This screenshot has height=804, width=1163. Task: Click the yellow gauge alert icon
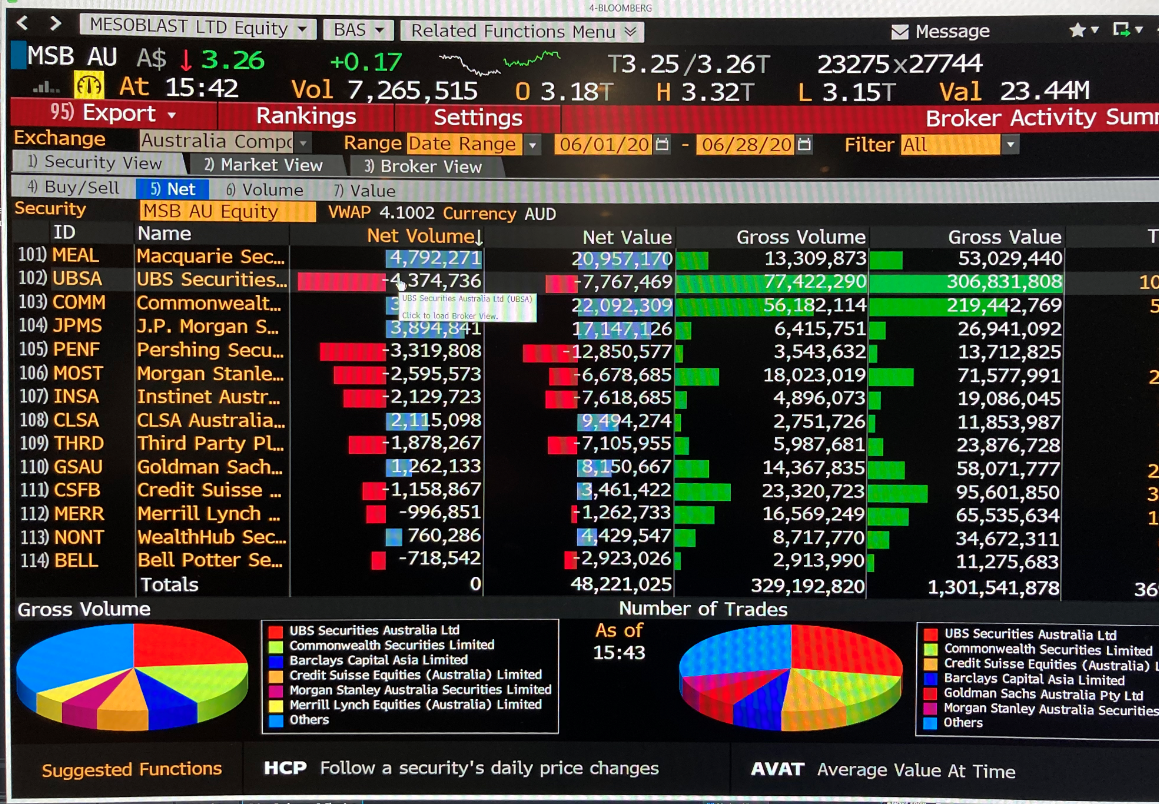click(88, 86)
